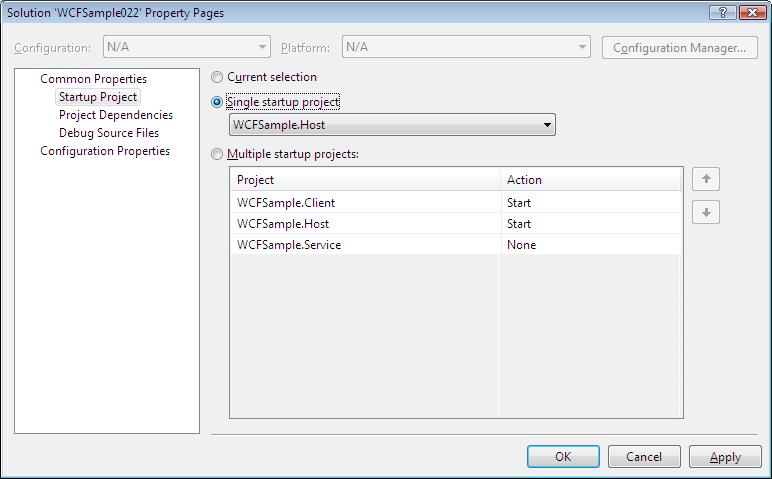Viewport: 772px width, 479px height.
Task: Click the move down arrow button
Action: coord(706,212)
